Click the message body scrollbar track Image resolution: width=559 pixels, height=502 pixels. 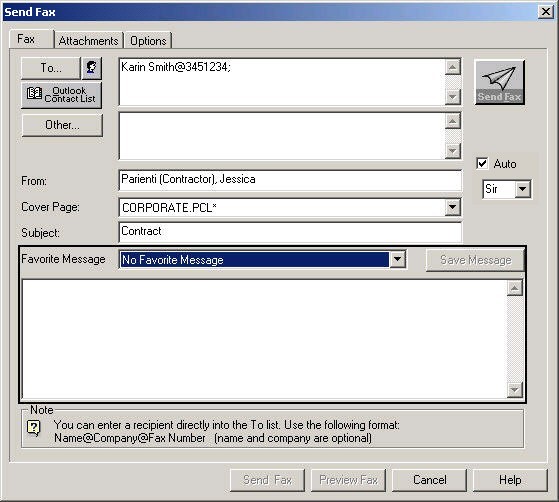tap(514, 339)
